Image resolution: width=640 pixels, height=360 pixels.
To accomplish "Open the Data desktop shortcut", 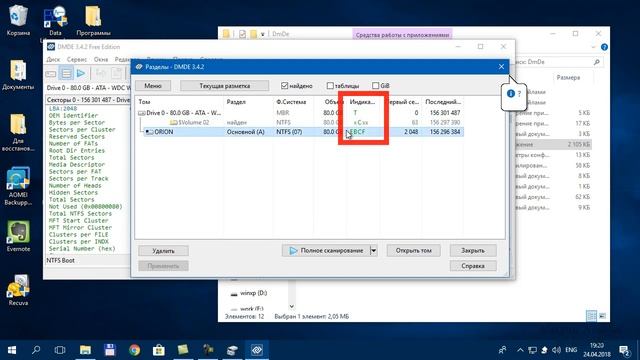I will (x=55, y=21).
